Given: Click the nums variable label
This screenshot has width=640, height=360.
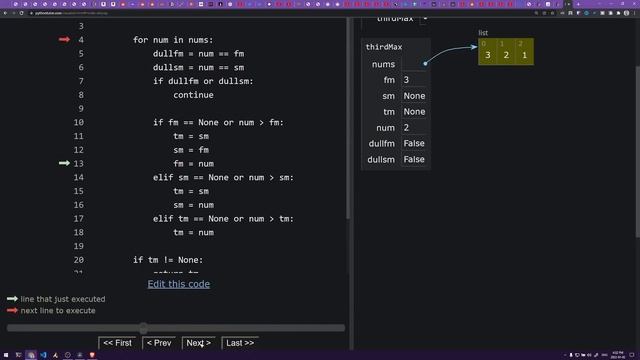Looking at the screenshot, I should click(383, 64).
